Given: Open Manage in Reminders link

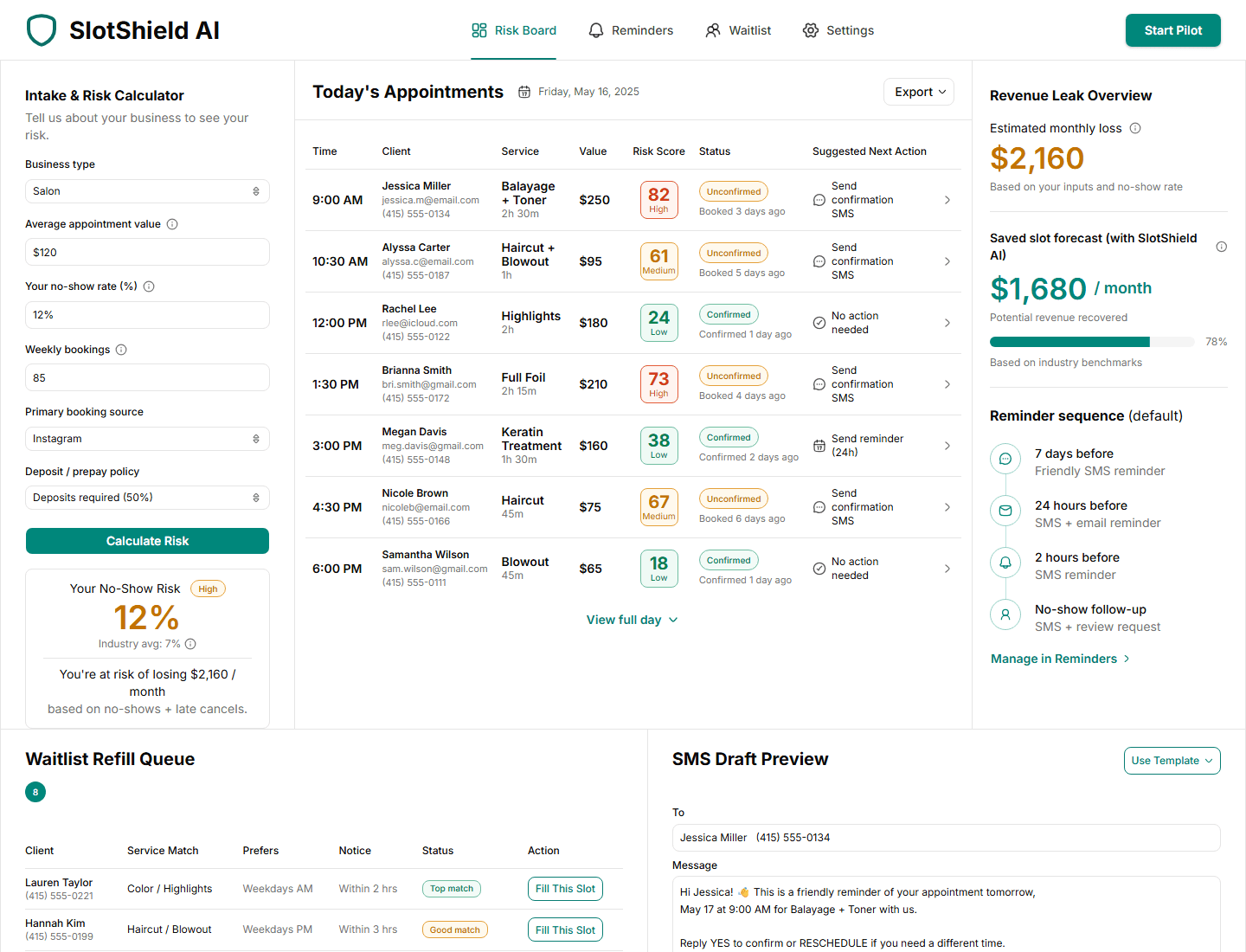Looking at the screenshot, I should coord(1060,659).
